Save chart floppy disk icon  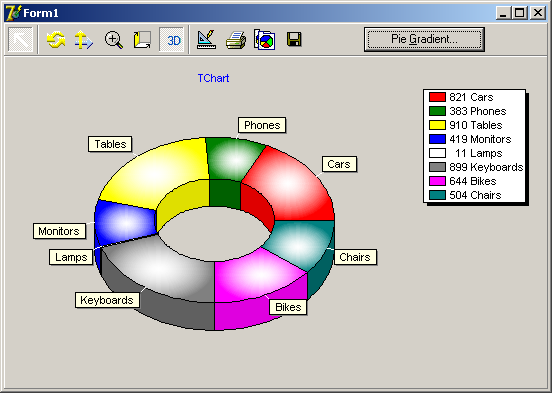[294, 39]
